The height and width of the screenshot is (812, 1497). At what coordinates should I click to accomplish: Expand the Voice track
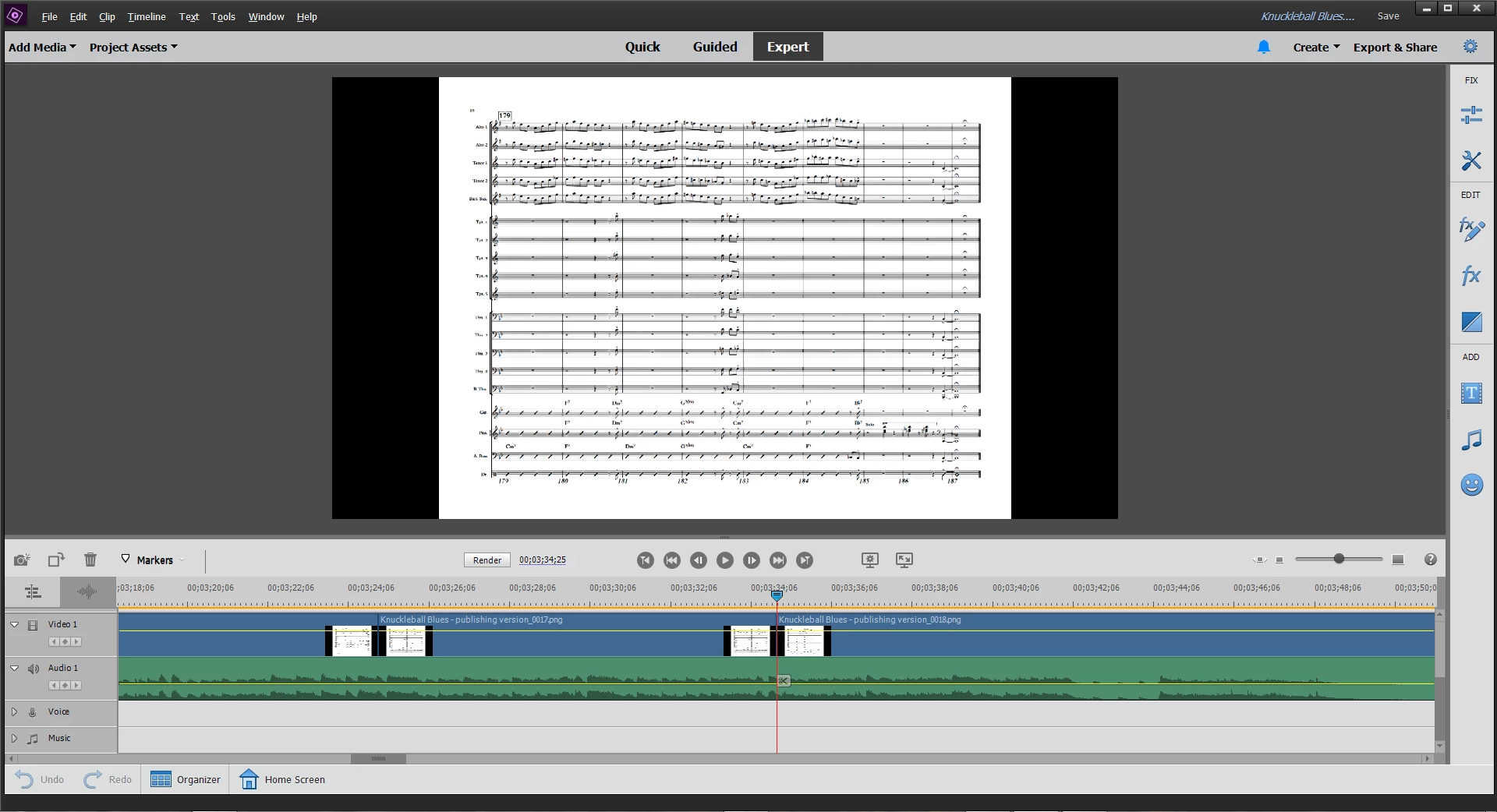[14, 711]
